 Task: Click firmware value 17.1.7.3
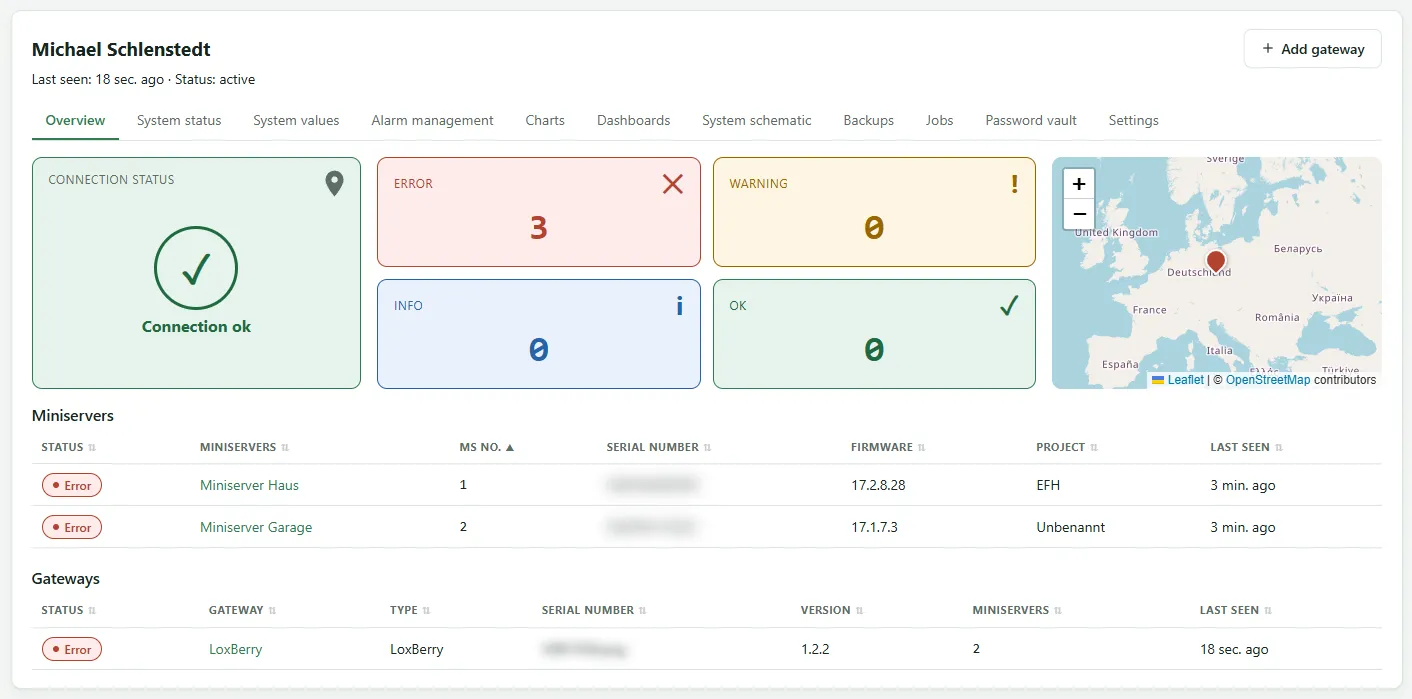[x=874, y=527]
